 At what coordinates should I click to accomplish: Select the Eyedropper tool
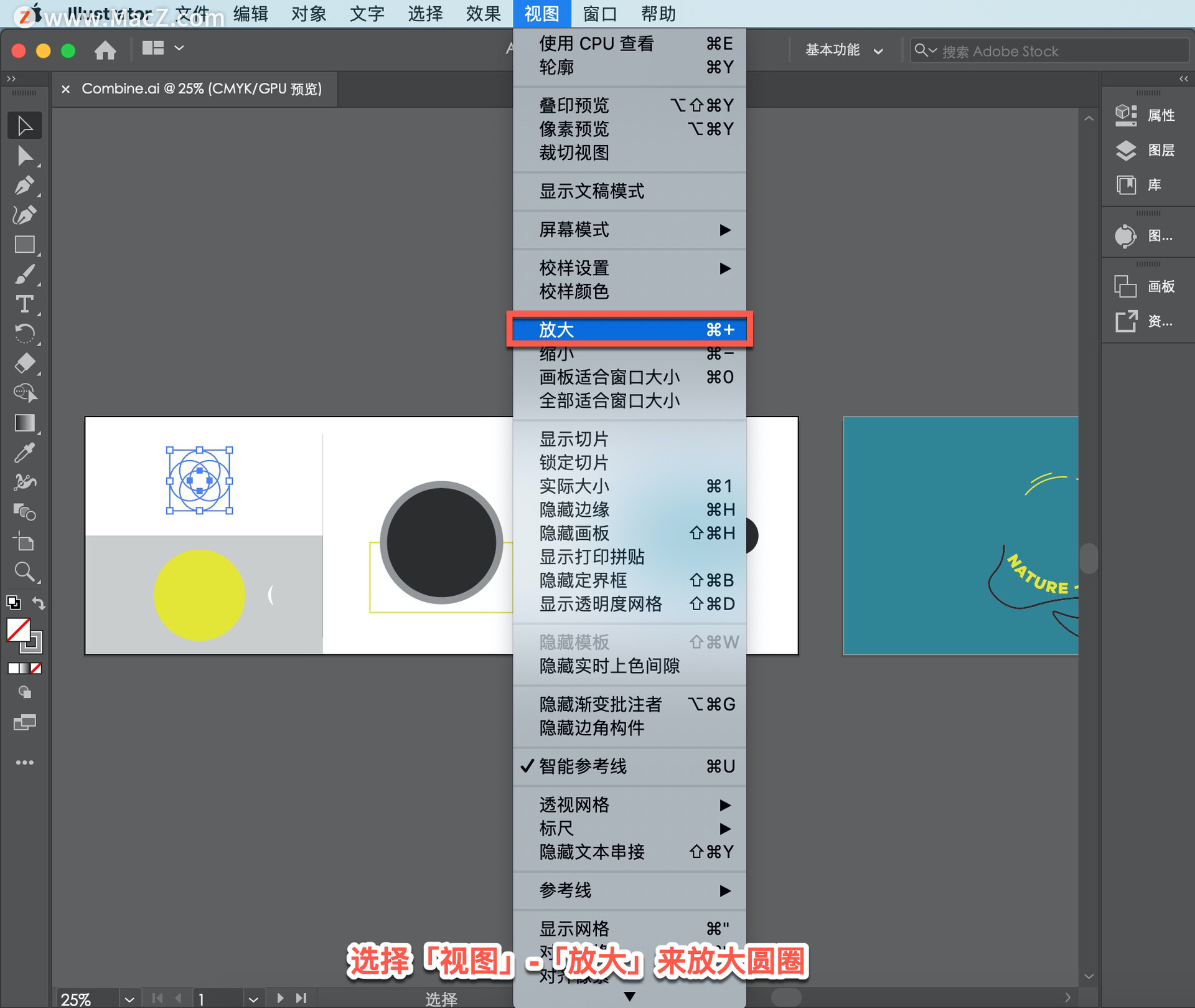[x=24, y=453]
